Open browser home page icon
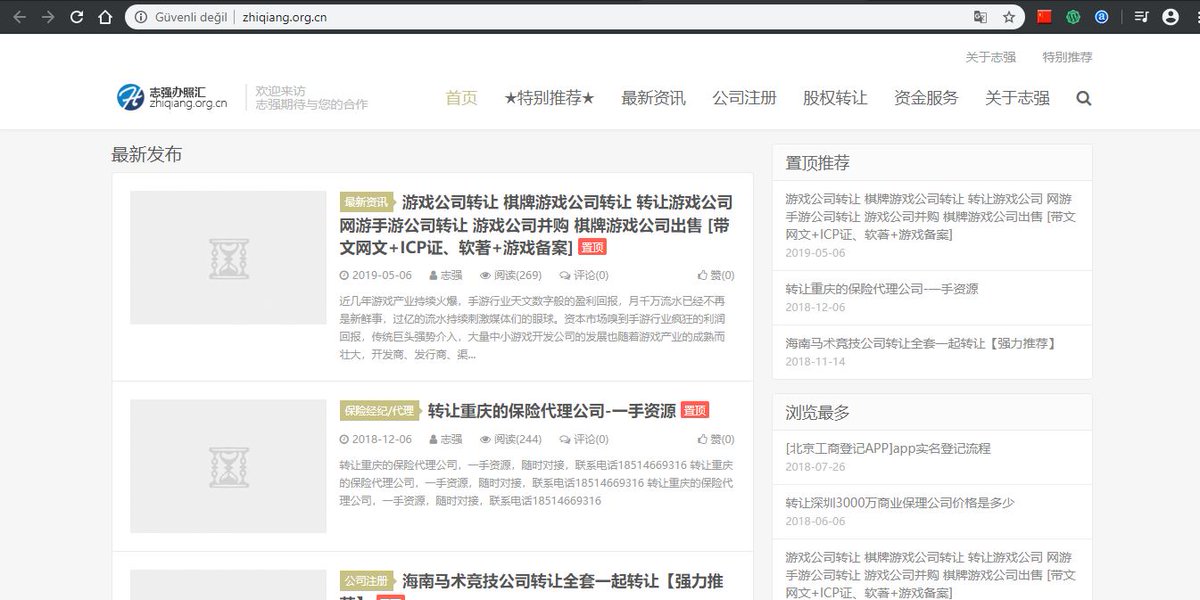The image size is (1200, 600). [x=105, y=17]
